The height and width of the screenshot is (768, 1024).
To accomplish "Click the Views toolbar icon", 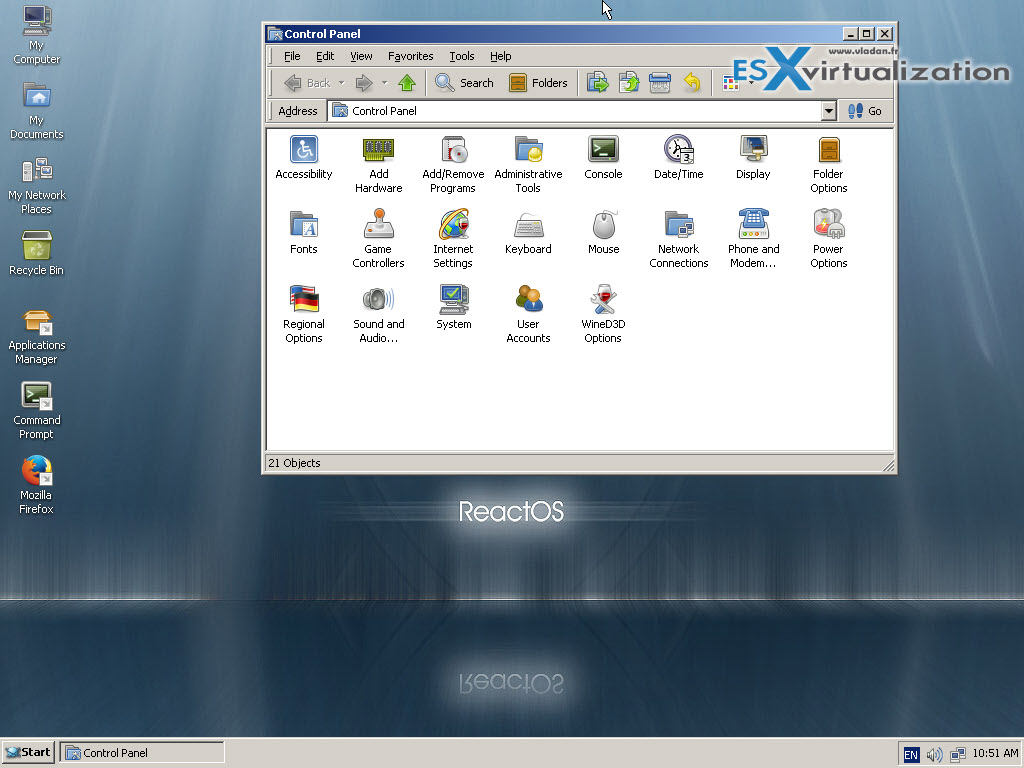I will point(731,83).
